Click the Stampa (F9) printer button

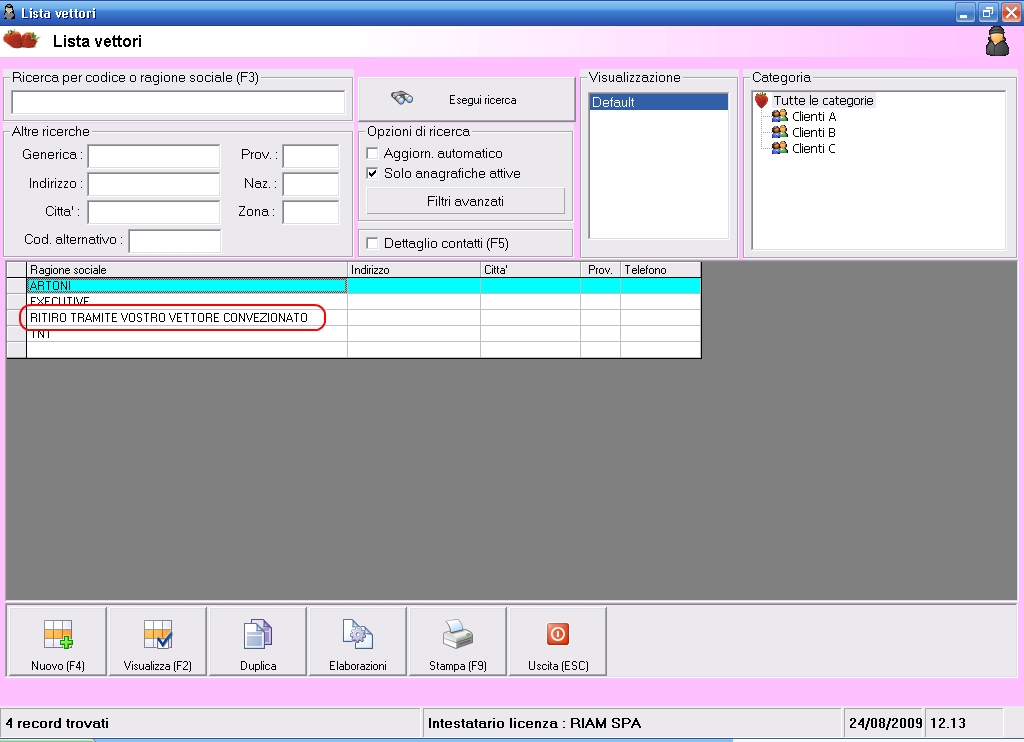[458, 641]
